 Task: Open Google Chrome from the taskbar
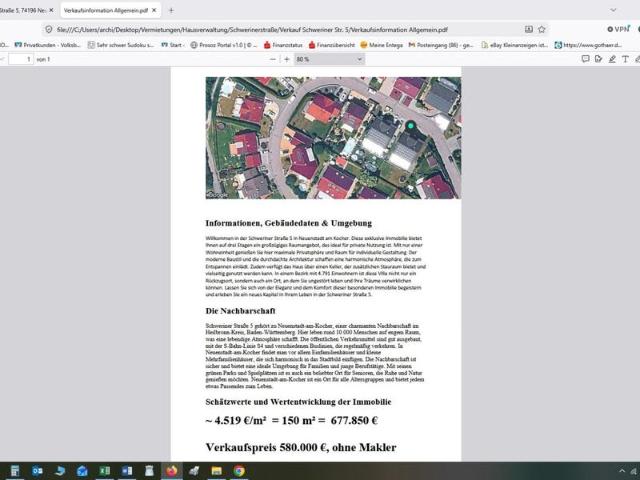(239, 471)
